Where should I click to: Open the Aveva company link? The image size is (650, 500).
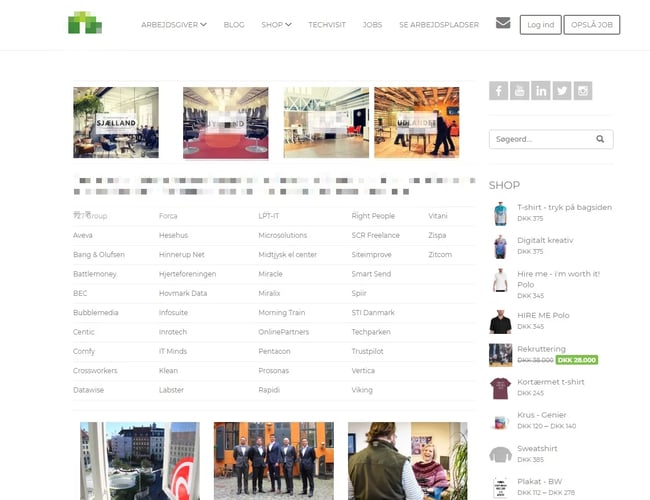[82, 235]
